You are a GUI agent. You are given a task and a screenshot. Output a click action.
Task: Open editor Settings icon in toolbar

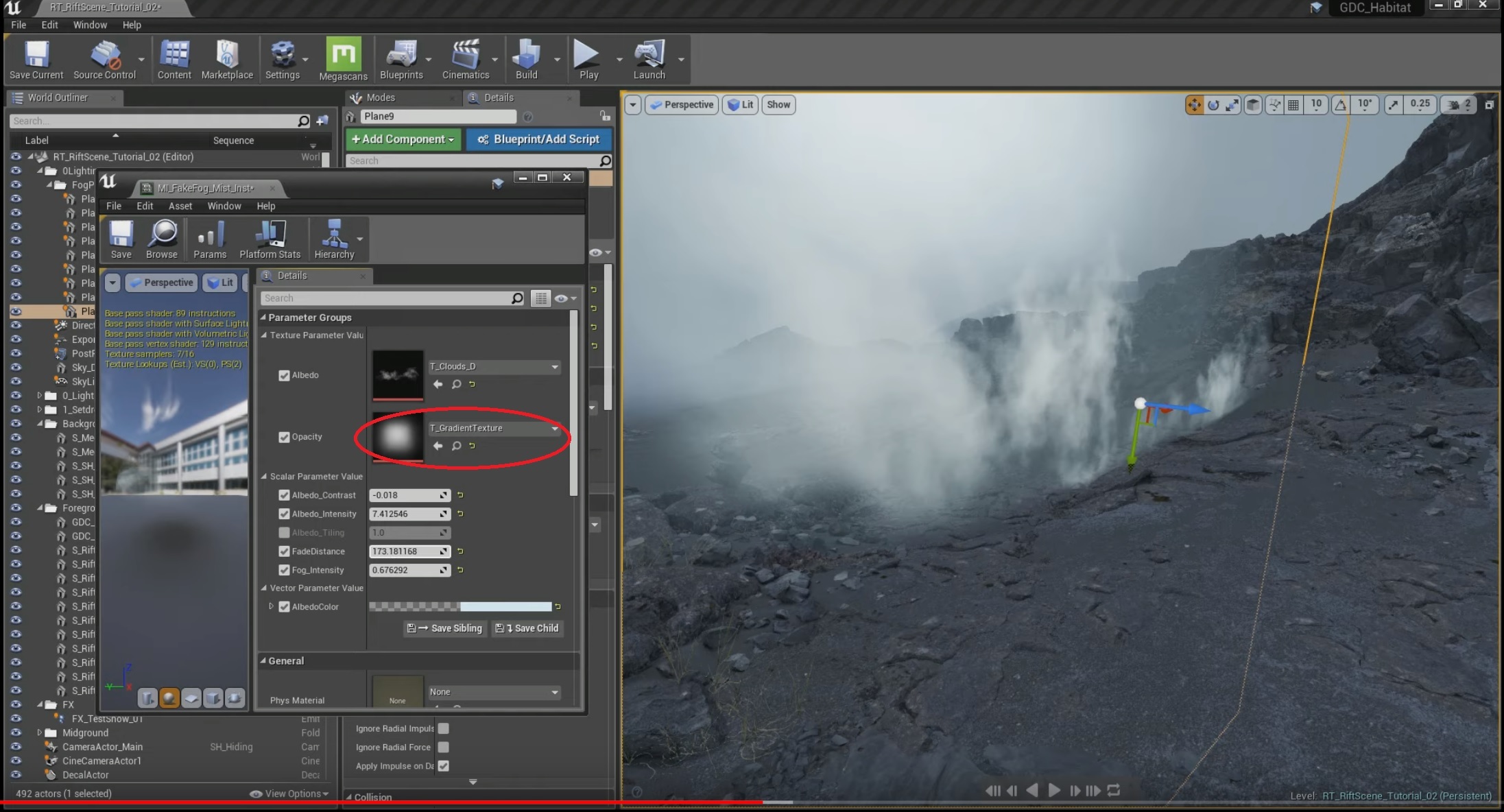(x=282, y=60)
